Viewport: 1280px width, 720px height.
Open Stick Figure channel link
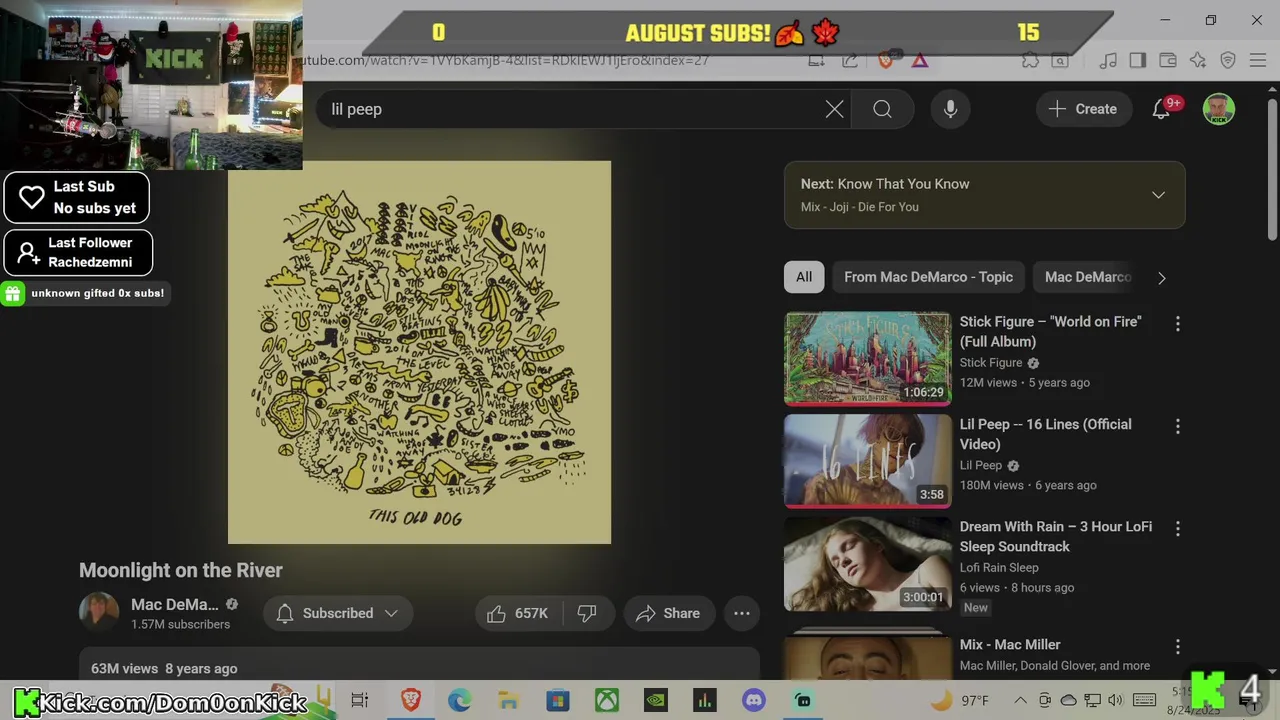coord(991,363)
